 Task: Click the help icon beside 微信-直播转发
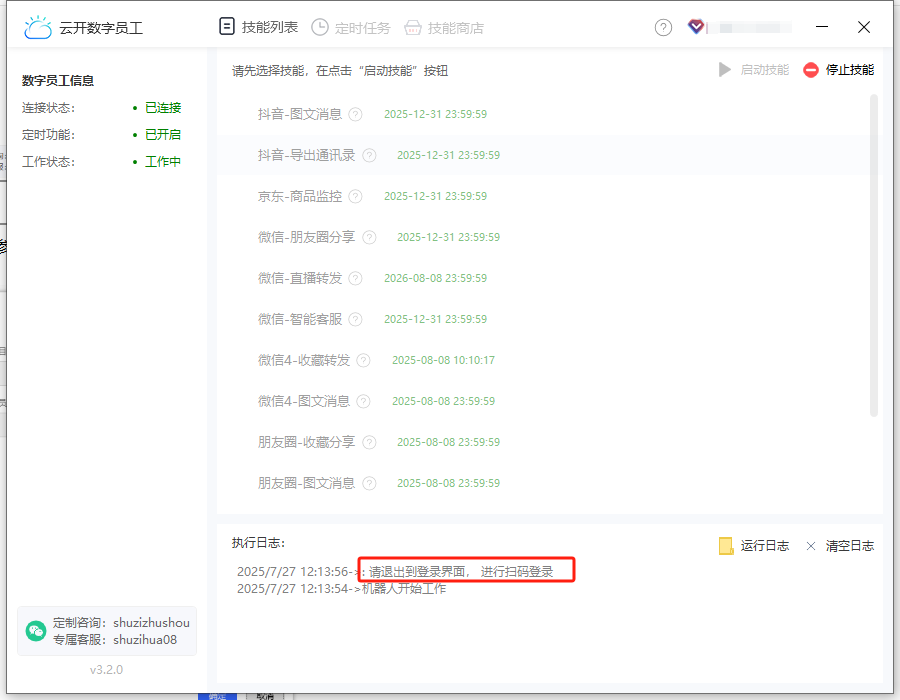[355, 279]
